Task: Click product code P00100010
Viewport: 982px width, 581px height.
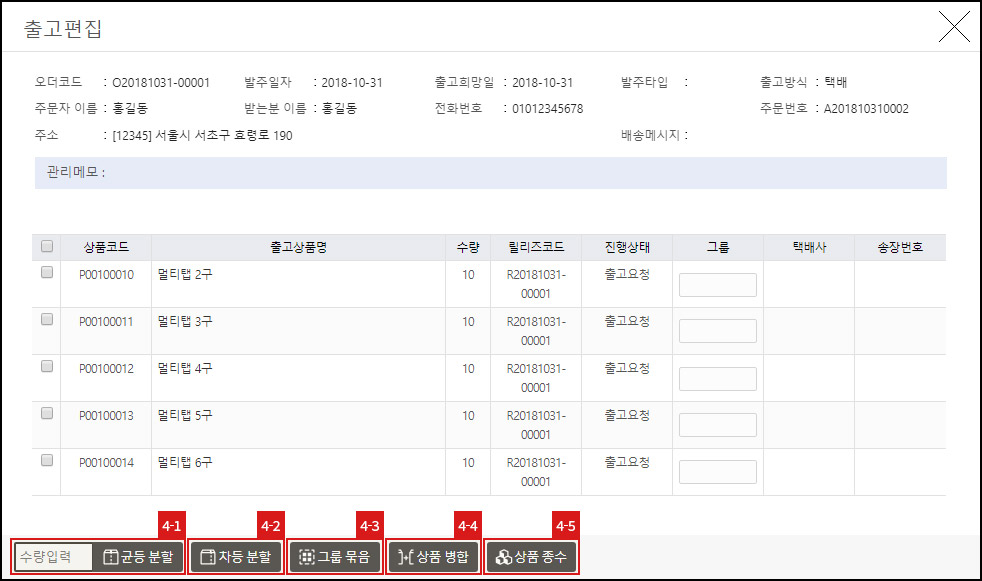Action: (x=106, y=275)
